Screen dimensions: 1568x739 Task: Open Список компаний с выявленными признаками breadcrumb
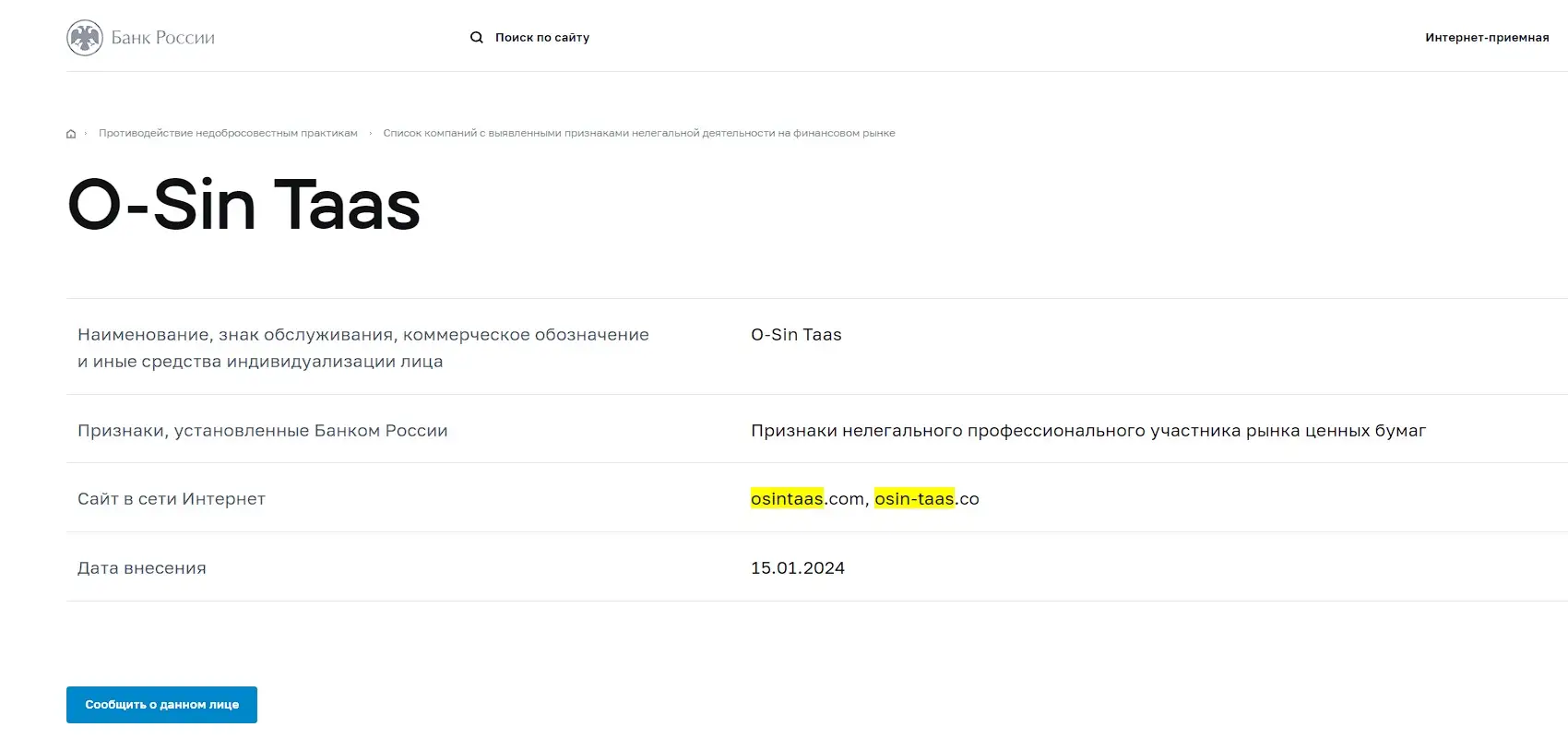(x=639, y=134)
